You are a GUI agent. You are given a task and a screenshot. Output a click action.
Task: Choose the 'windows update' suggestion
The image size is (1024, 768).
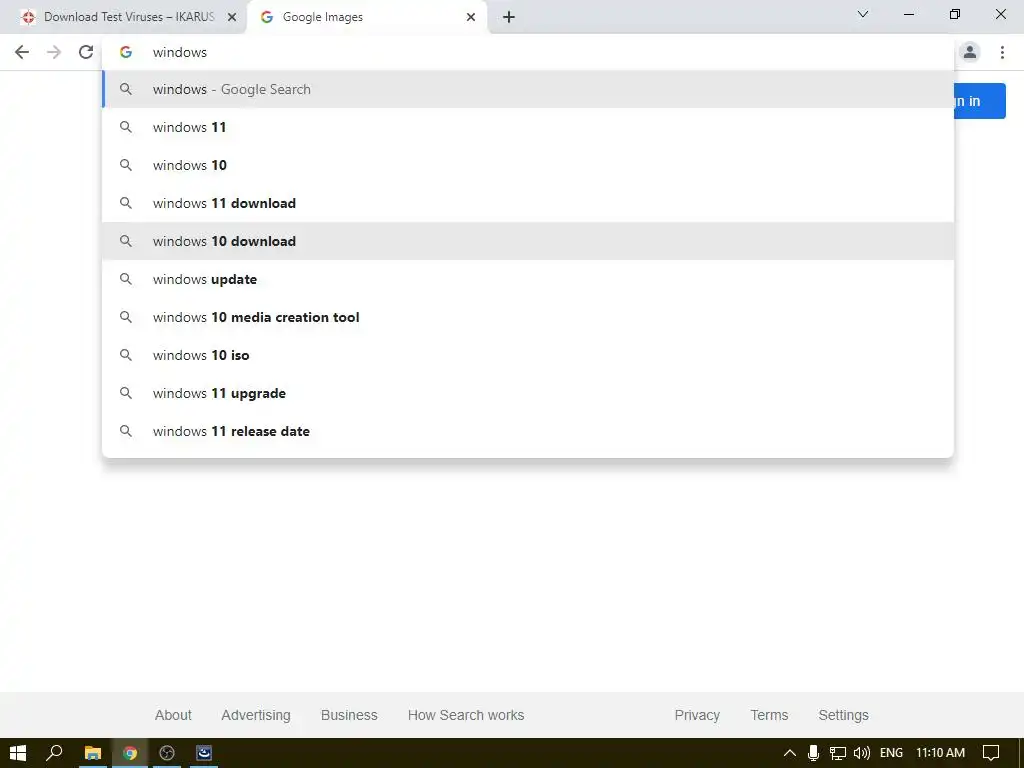pos(528,279)
